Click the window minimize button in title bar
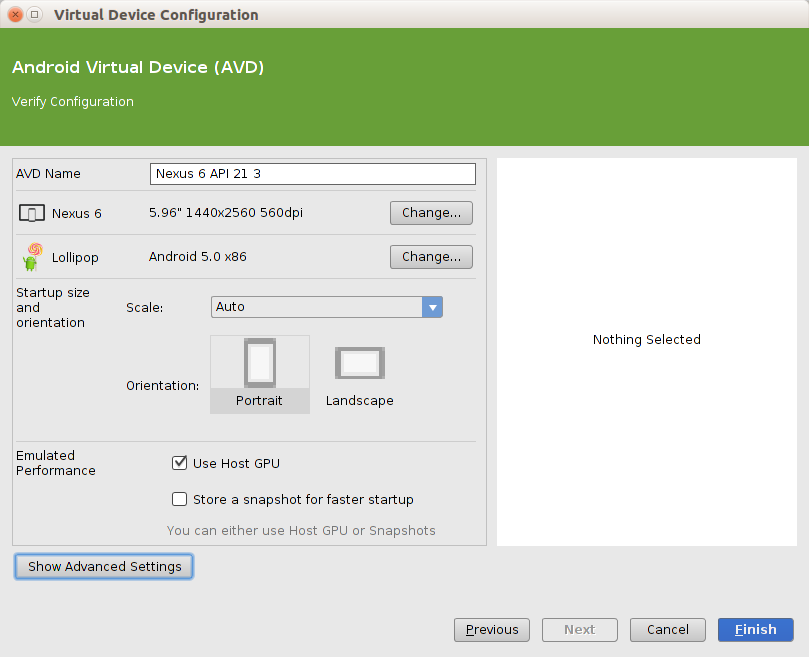The width and height of the screenshot is (809, 657). pos(35,15)
